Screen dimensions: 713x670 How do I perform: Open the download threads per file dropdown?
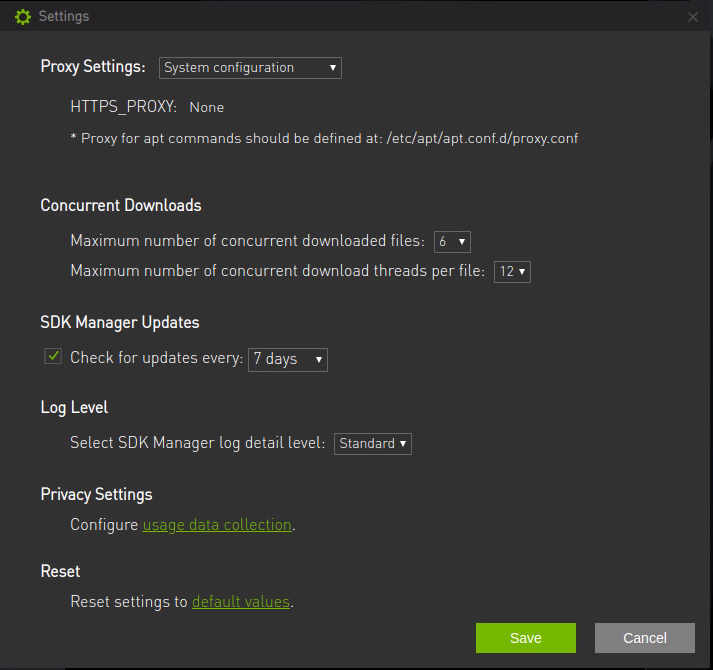[512, 272]
